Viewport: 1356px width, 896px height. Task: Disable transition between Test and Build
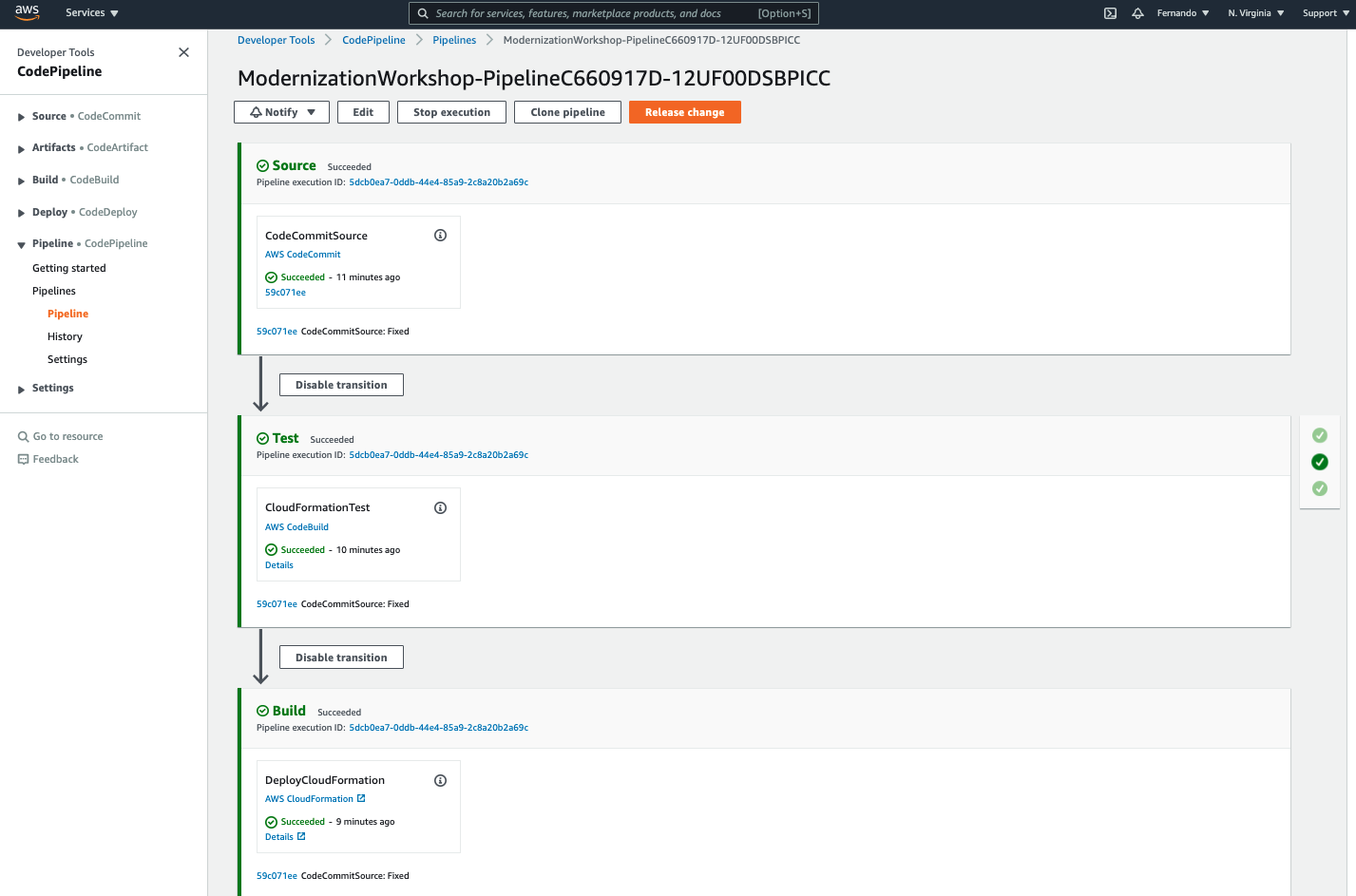tap(341, 658)
